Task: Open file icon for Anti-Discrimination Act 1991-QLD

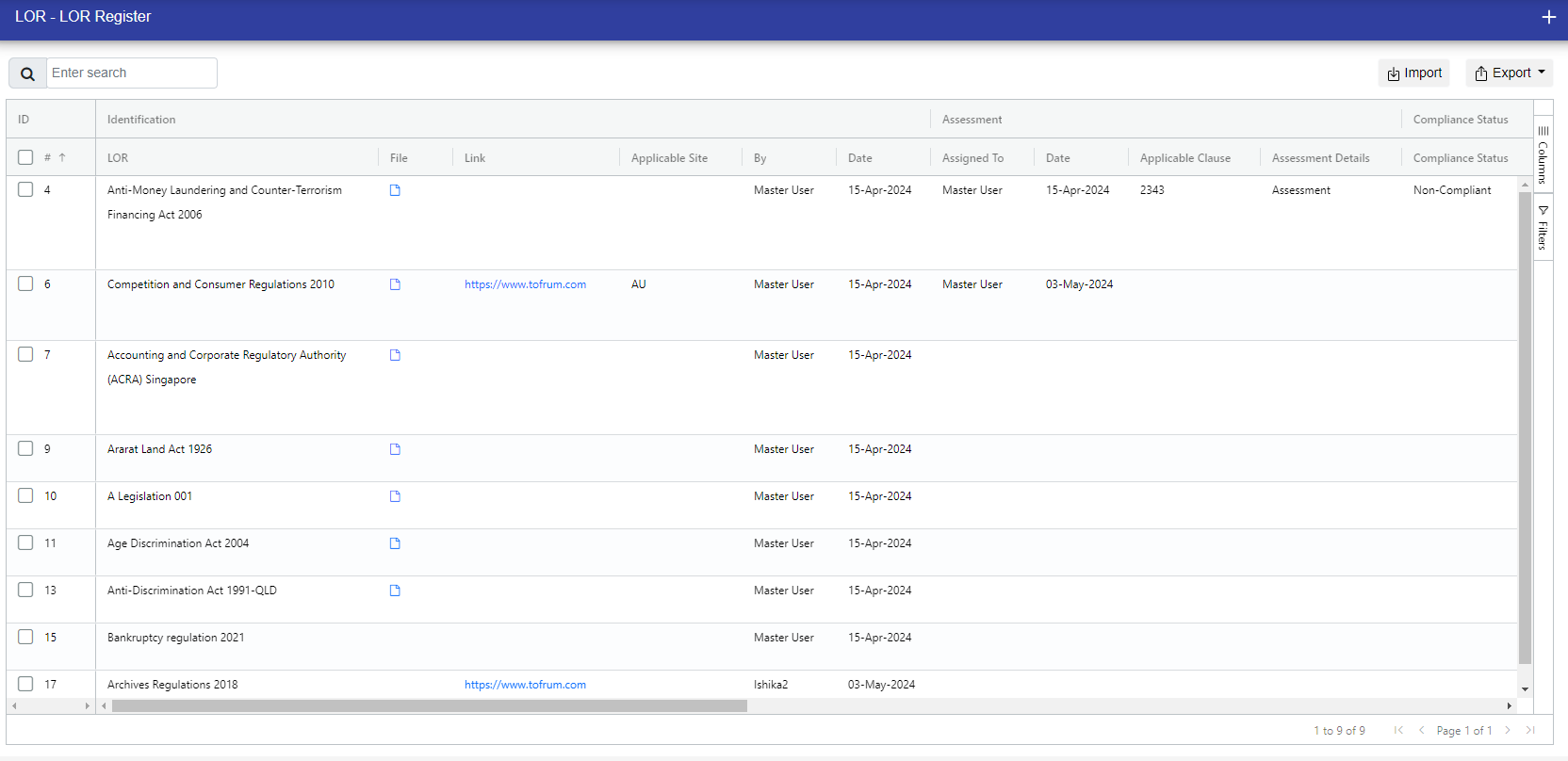Action: 395,591
